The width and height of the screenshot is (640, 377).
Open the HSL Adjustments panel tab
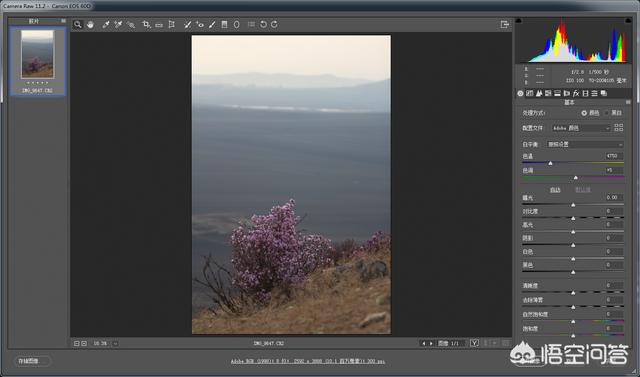548,93
